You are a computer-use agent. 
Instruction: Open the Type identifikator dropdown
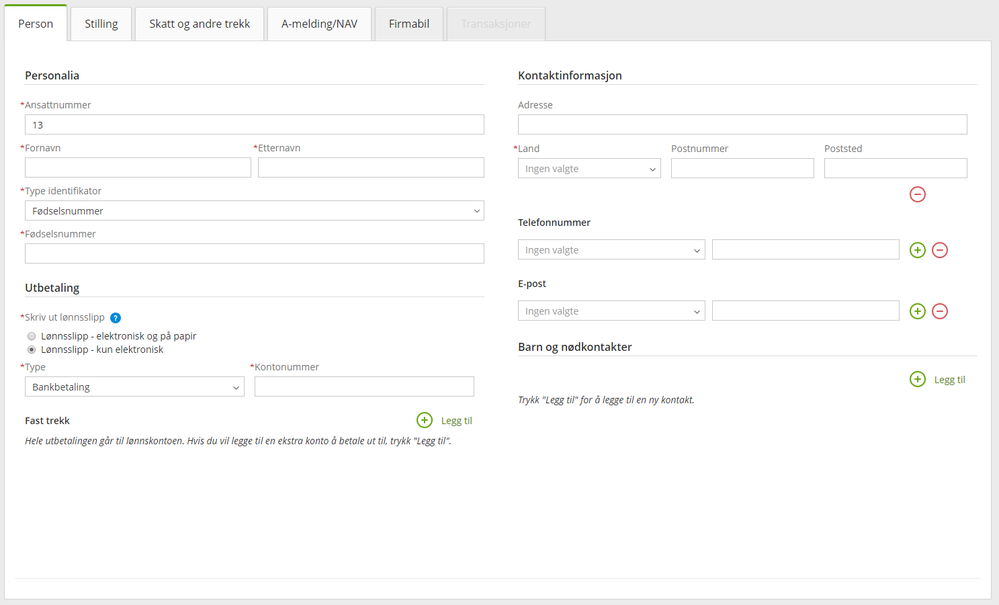pyautogui.click(x=254, y=211)
